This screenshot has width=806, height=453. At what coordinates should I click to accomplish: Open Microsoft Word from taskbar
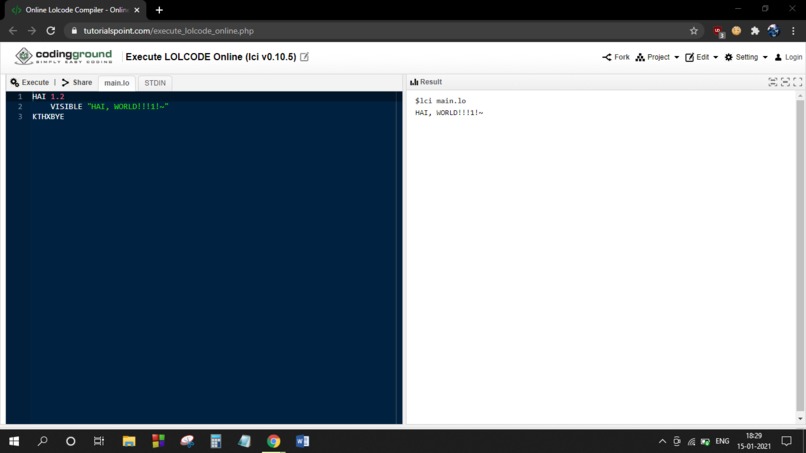coord(303,441)
